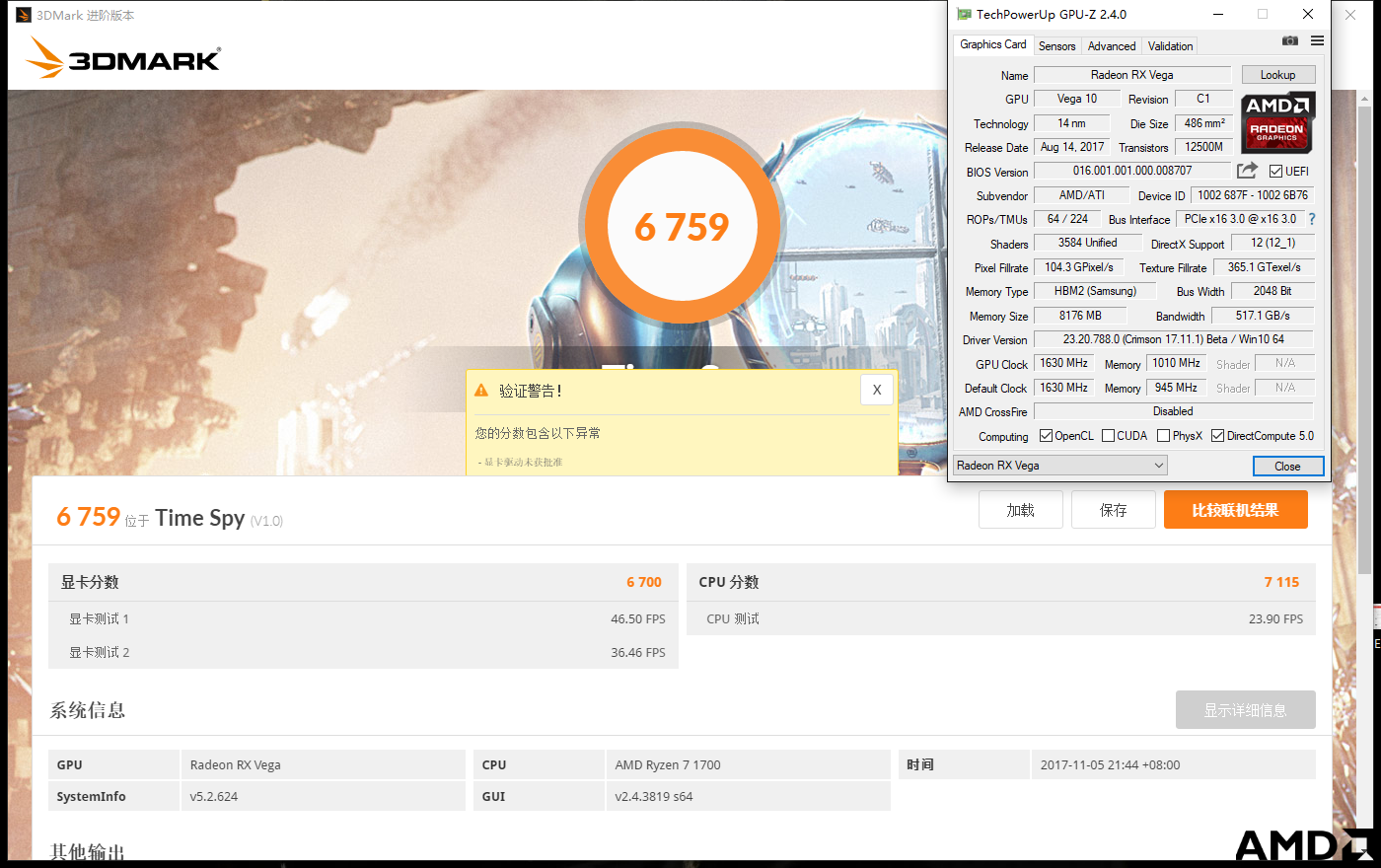The image size is (1381, 868).
Task: Toggle the OpenCL checkbox
Action: pos(1046,436)
